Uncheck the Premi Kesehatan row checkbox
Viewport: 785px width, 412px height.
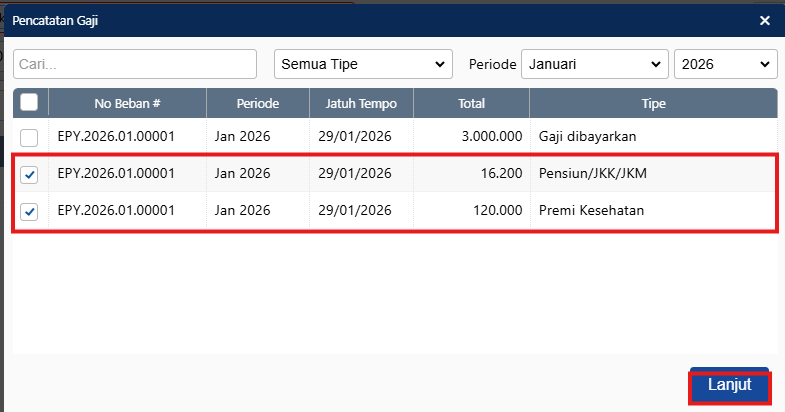coord(30,212)
